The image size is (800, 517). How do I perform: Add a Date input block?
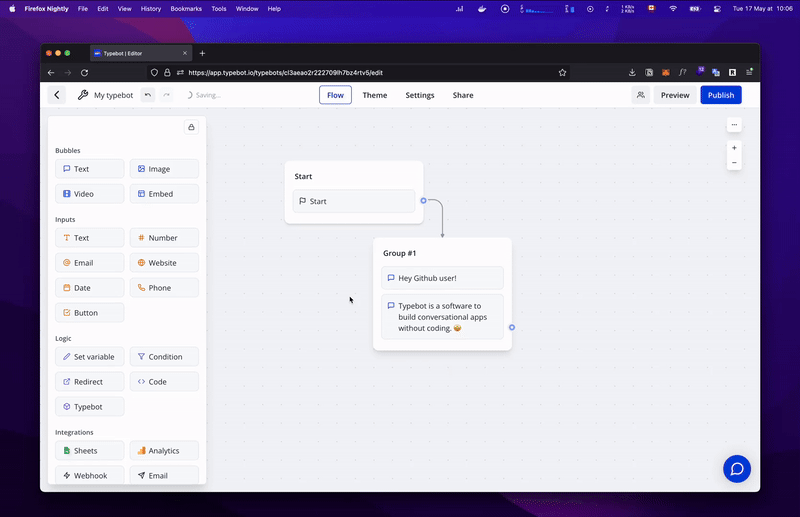pyautogui.click(x=89, y=288)
